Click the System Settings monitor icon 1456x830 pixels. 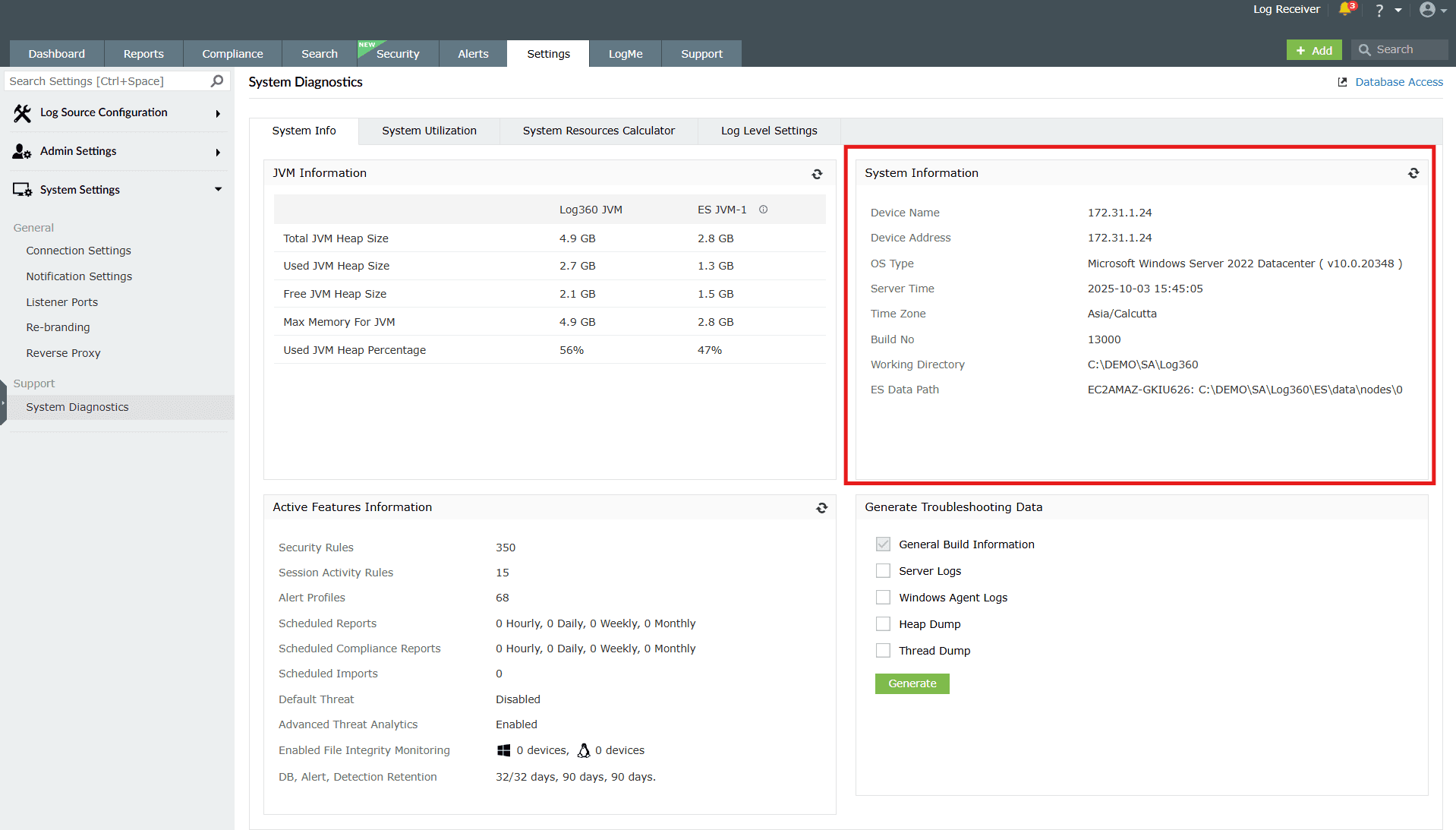22,190
